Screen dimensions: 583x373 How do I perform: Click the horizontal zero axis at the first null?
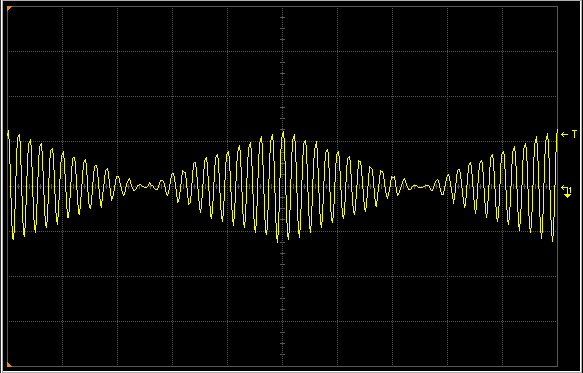[142, 187]
